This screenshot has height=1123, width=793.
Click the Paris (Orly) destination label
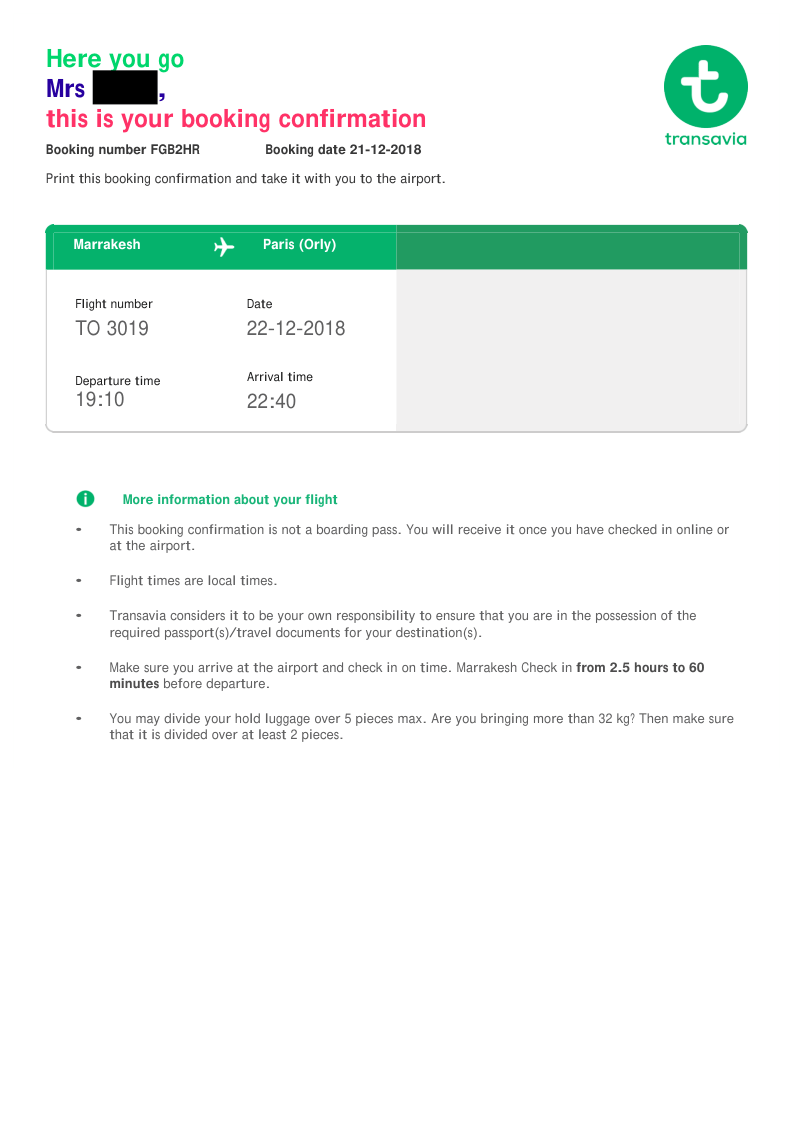(x=299, y=245)
